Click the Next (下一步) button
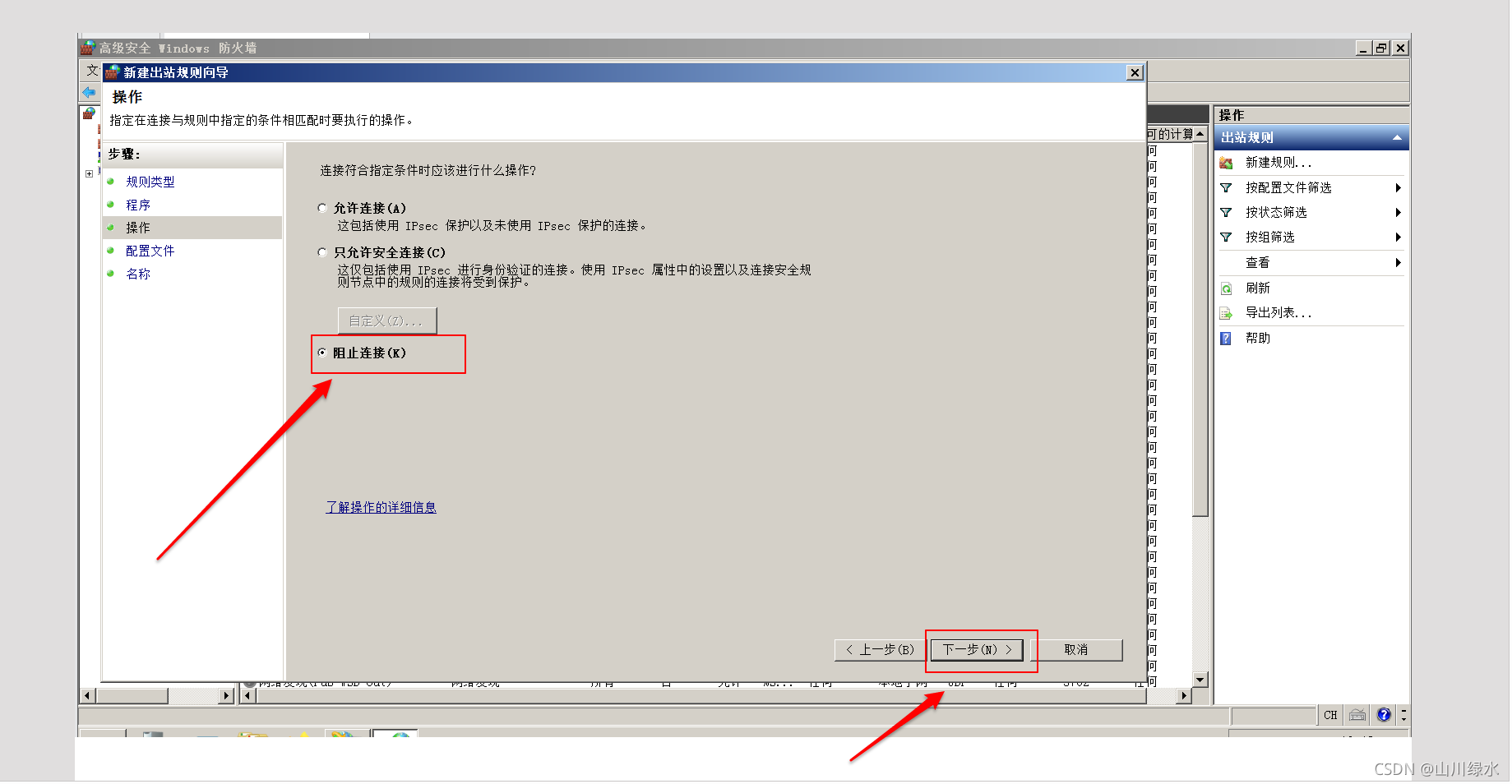Viewport: 1512px width, 784px height. coord(977,650)
